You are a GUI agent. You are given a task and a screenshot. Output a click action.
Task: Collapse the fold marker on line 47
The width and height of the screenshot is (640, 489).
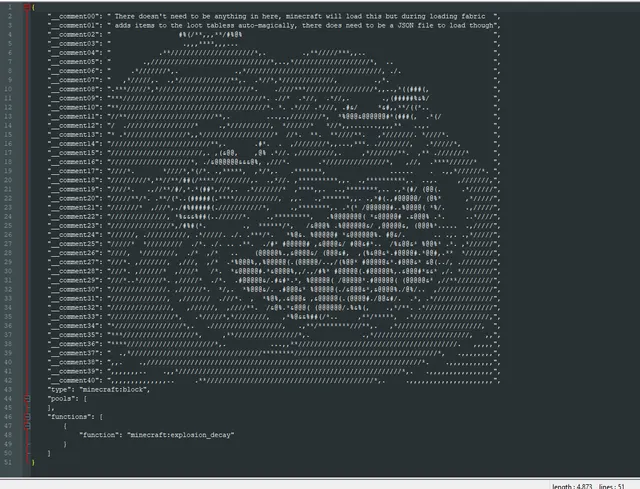27,426
